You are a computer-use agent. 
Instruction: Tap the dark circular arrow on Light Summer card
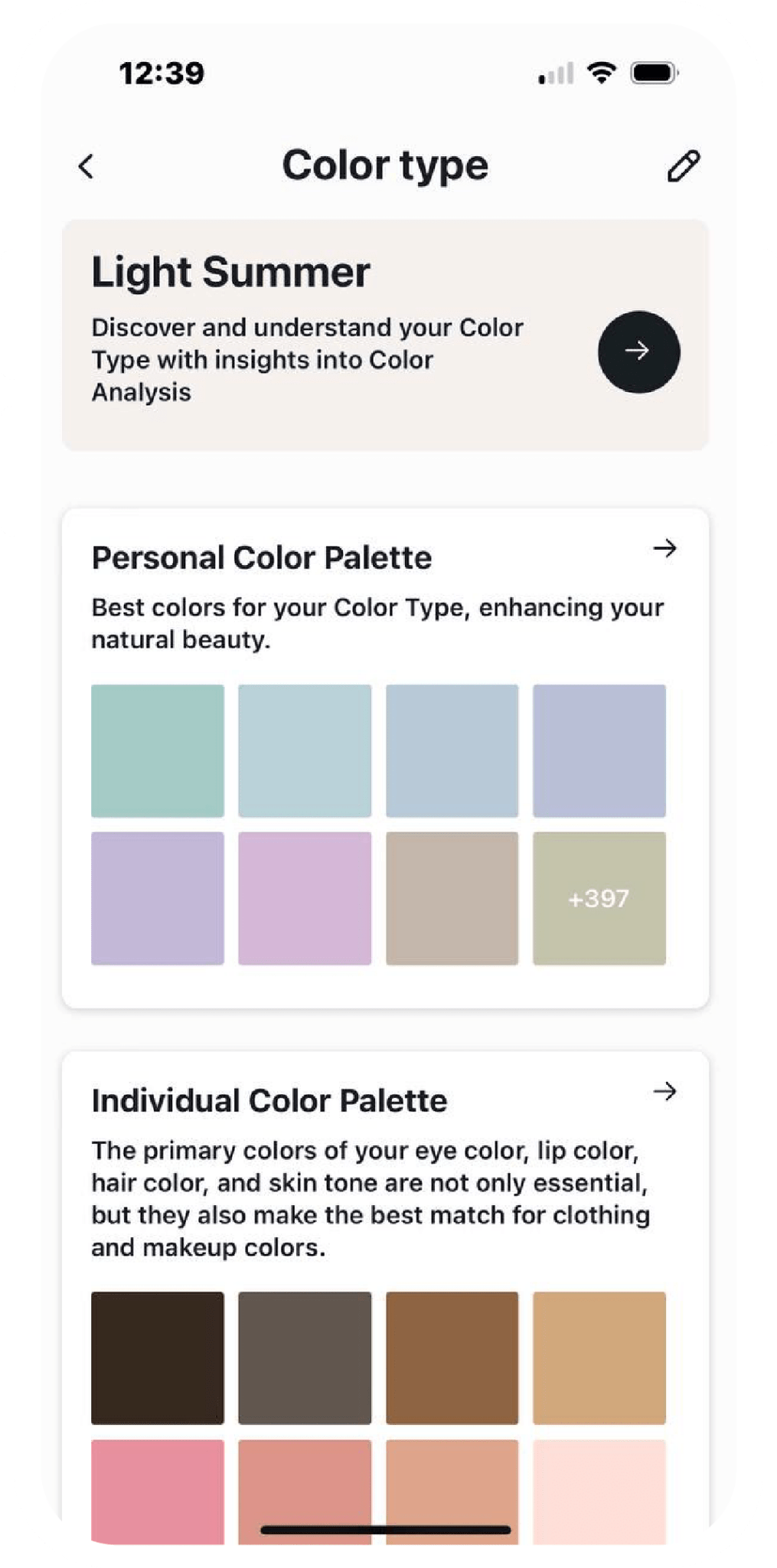pyautogui.click(x=639, y=352)
